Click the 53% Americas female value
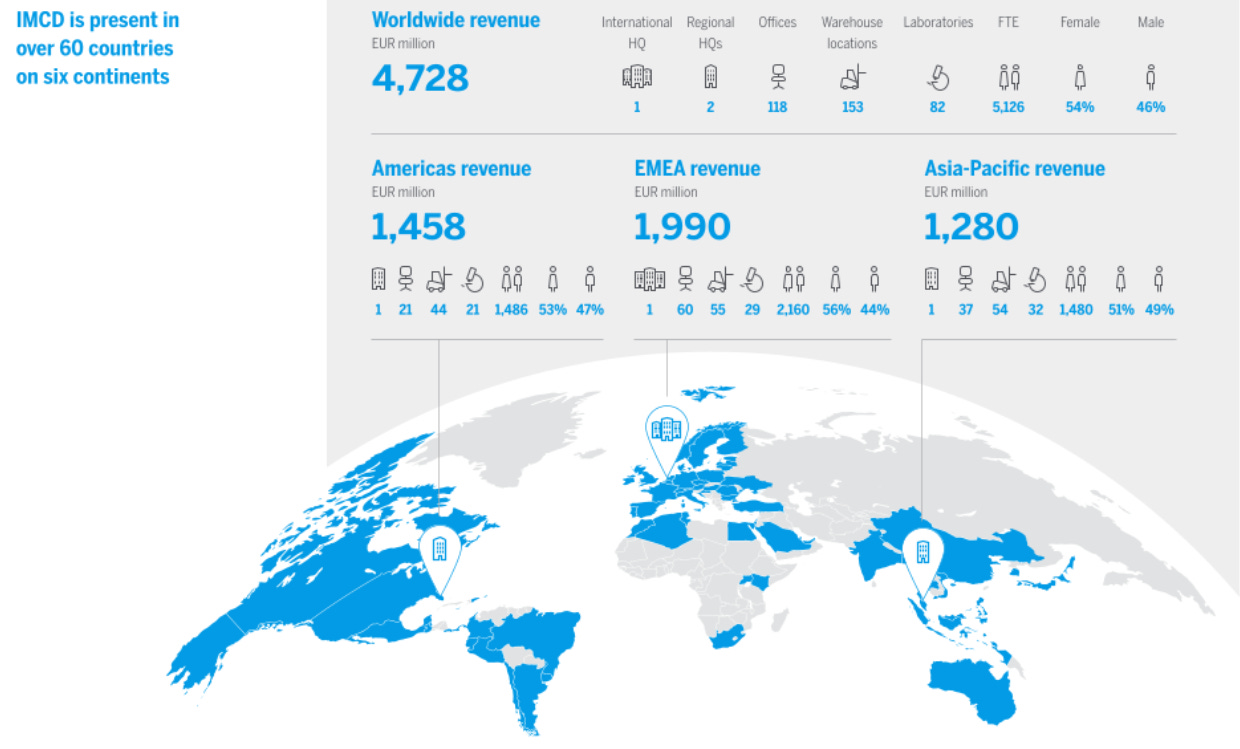 pyautogui.click(x=552, y=310)
